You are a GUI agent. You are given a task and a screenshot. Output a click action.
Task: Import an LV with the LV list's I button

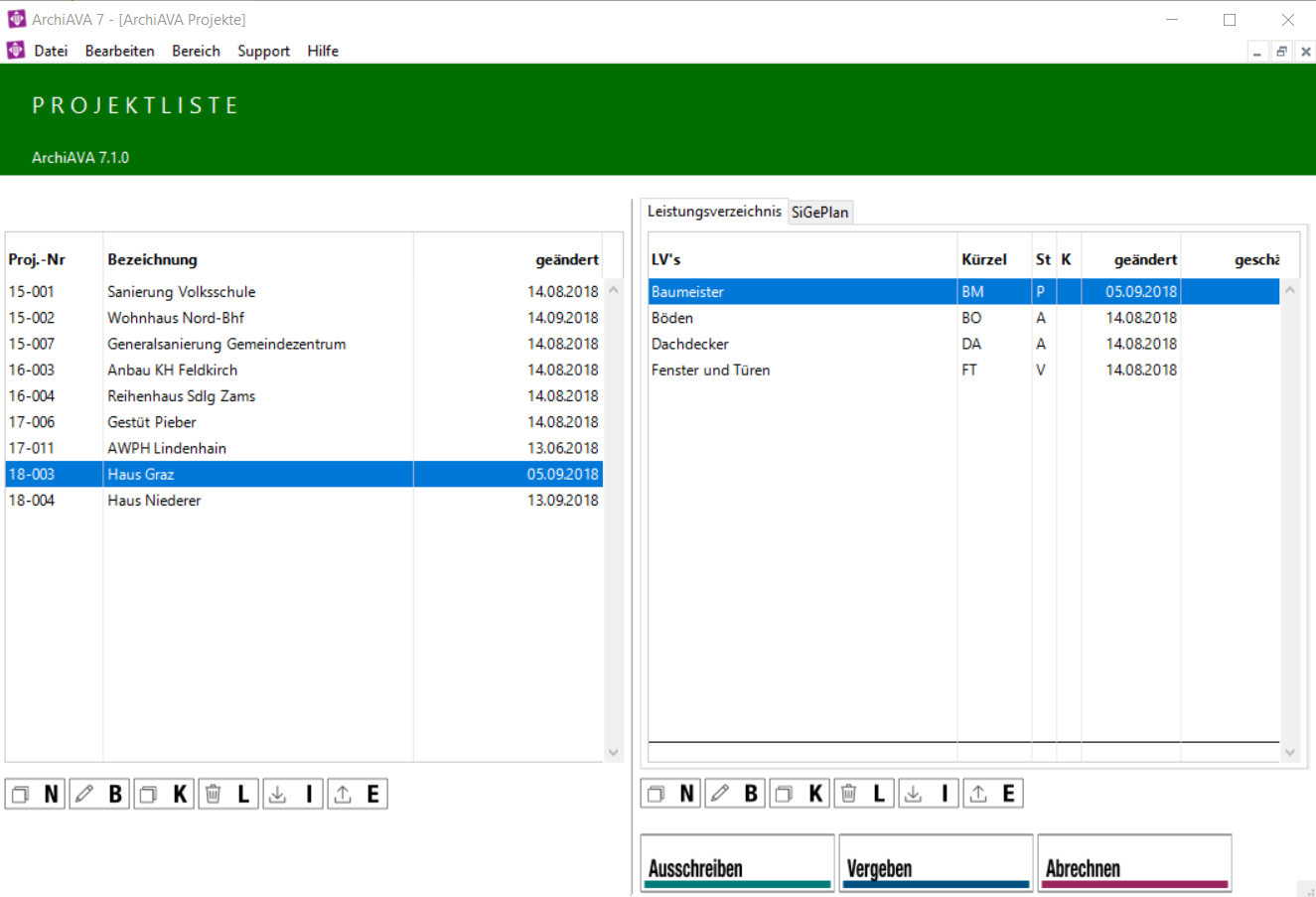coord(929,793)
